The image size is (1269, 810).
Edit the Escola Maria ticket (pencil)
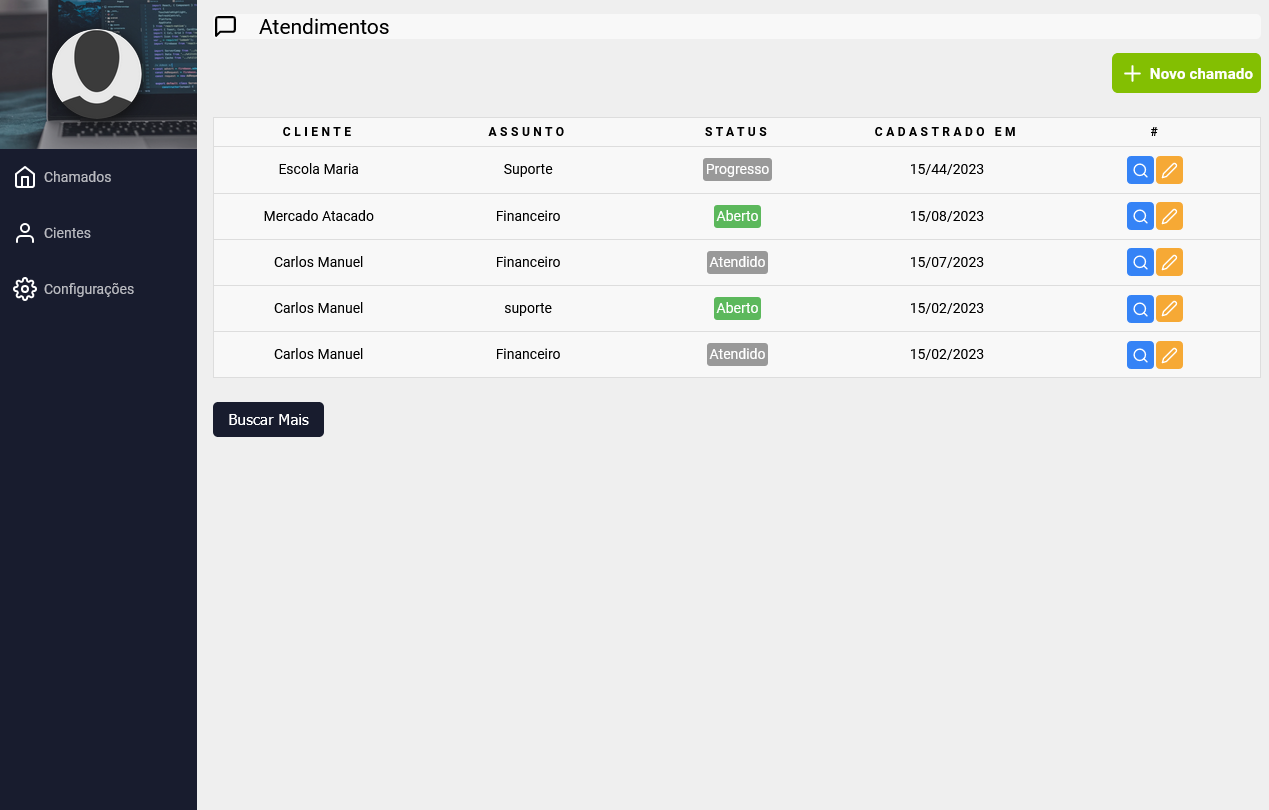[1169, 170]
